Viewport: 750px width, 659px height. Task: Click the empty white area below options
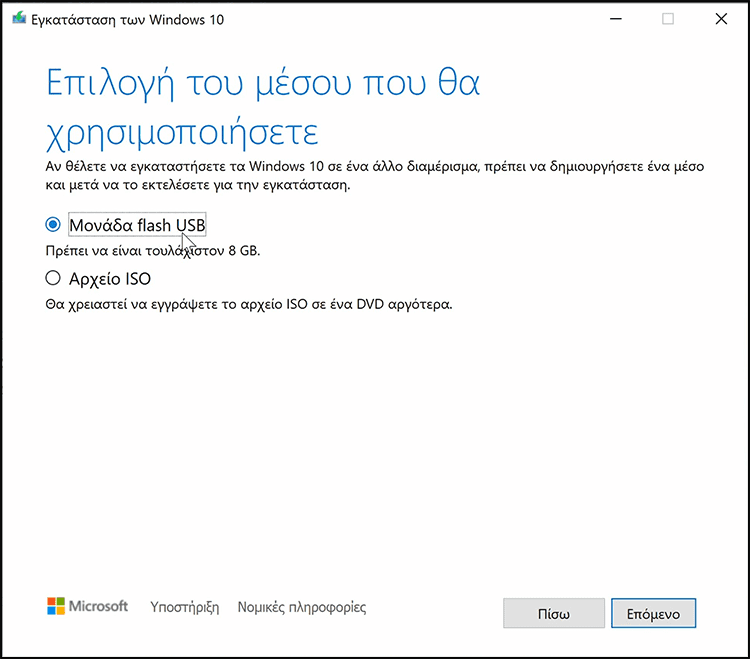click(373, 450)
